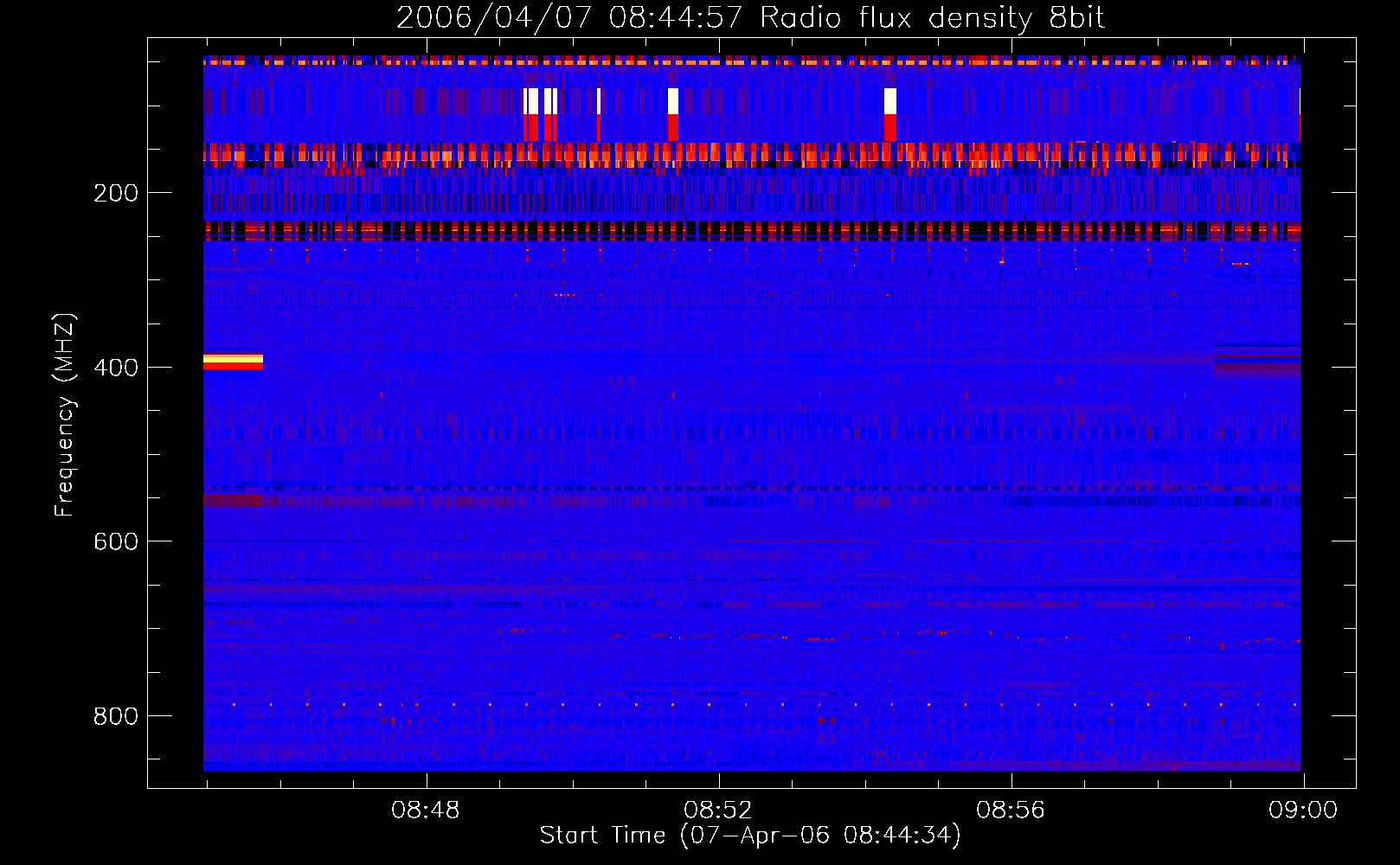Click the 400 frequency tick label
Image resolution: width=1400 pixels, height=865 pixels.
[x=116, y=368]
